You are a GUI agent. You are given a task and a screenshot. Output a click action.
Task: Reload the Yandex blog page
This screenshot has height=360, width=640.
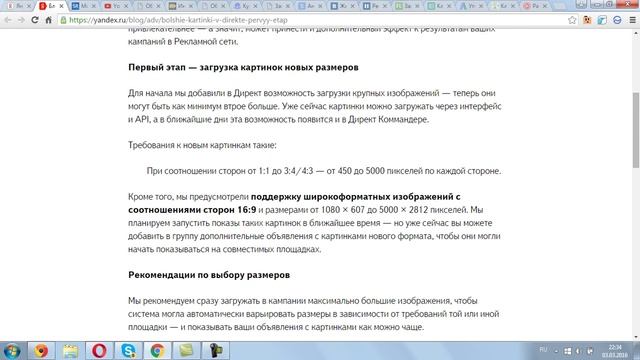35,20
